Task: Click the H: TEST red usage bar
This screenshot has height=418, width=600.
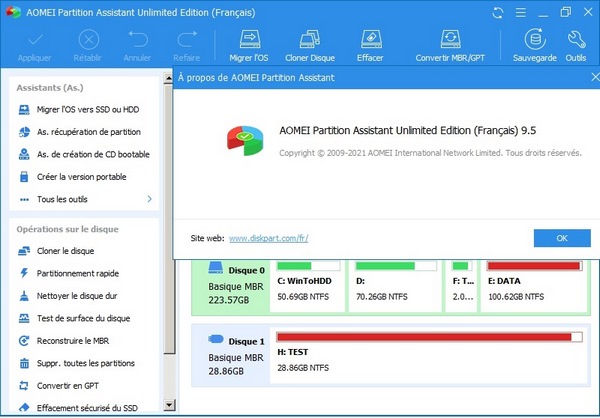Action: tap(429, 337)
